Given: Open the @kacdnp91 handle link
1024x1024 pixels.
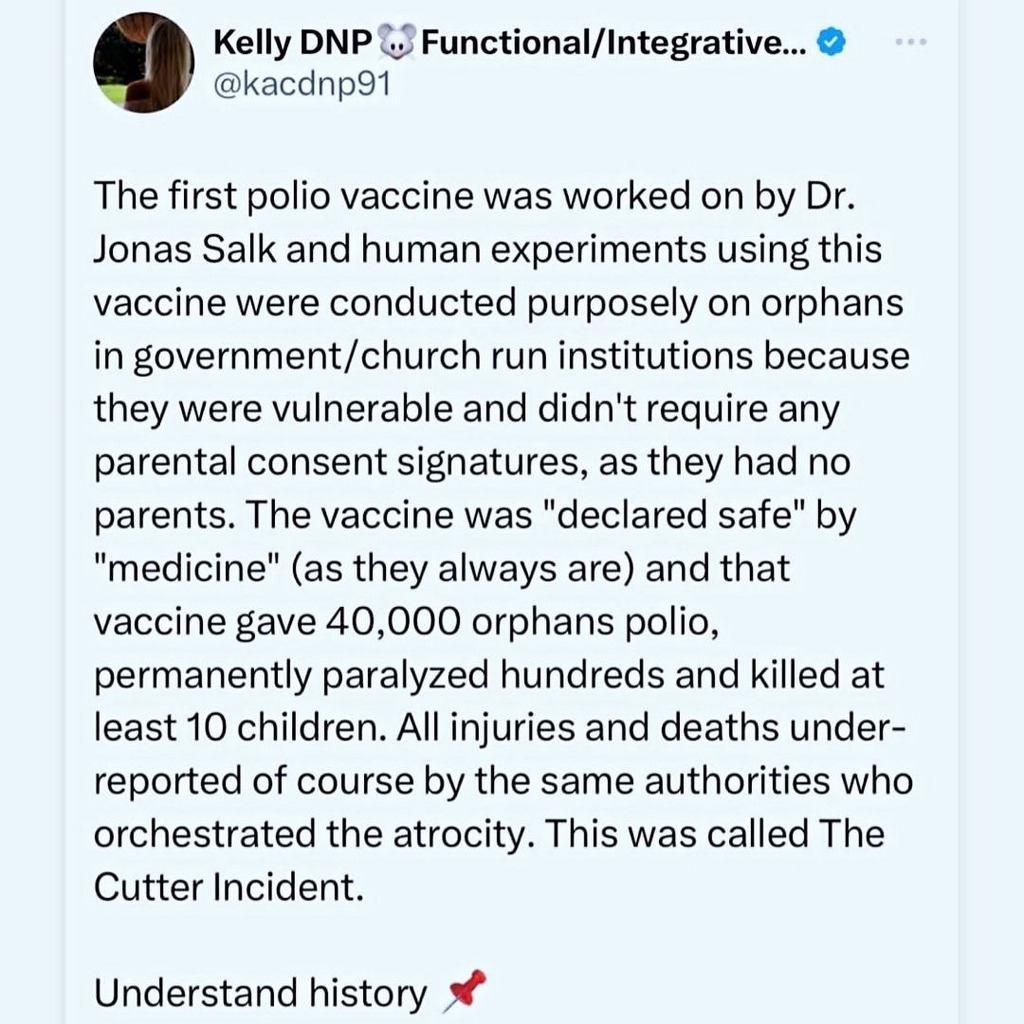Looking at the screenshot, I should (x=302, y=84).
